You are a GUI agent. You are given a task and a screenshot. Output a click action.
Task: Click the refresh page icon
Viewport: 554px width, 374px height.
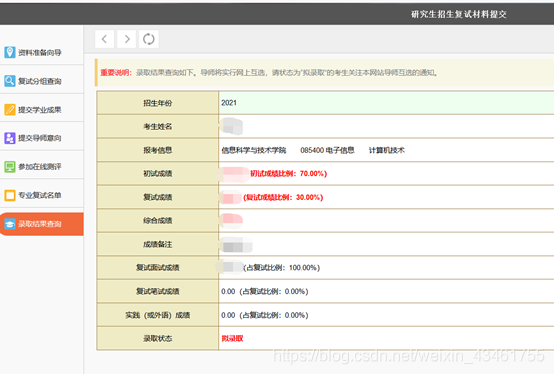[x=149, y=39]
